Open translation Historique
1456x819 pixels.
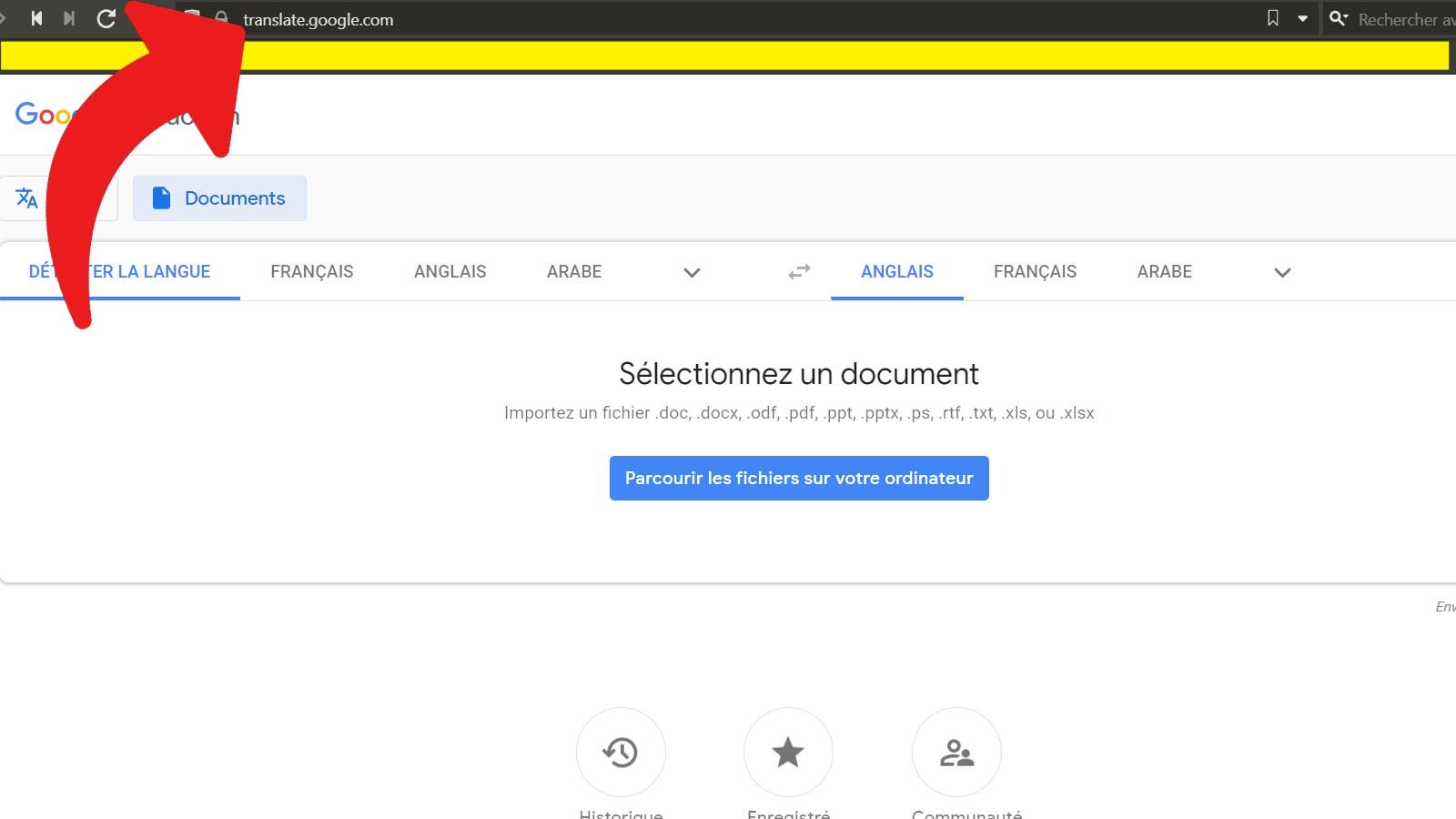pos(621,752)
